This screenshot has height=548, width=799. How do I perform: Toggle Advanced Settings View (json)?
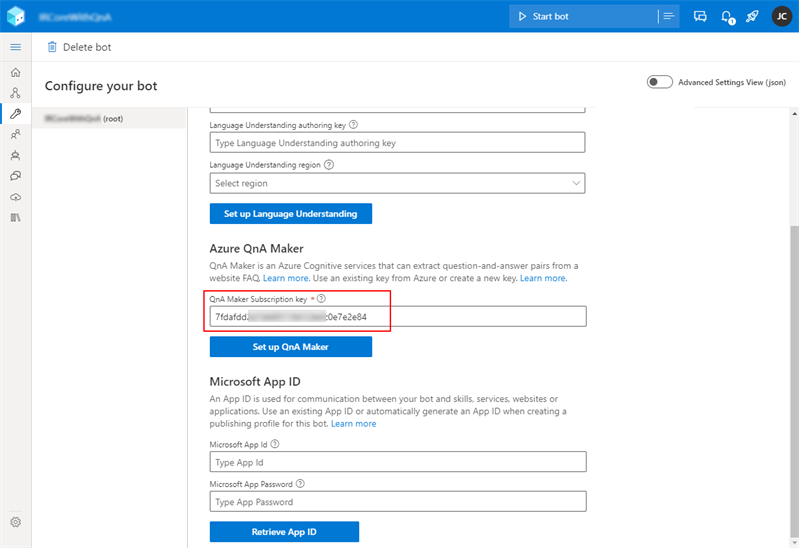click(660, 82)
